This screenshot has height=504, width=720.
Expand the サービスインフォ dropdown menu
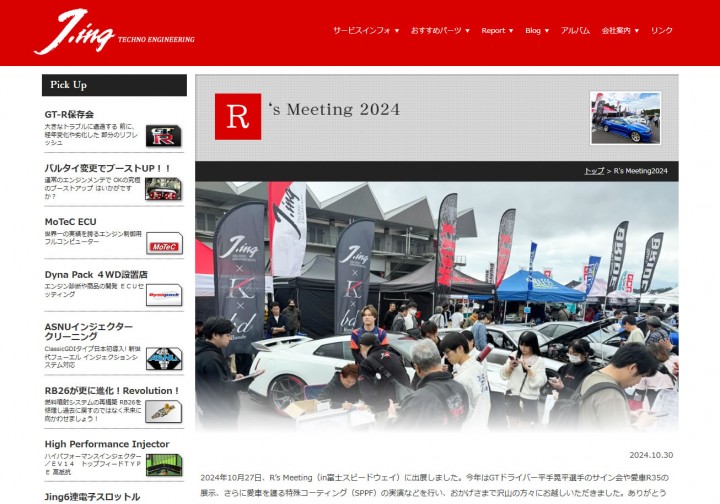366,31
